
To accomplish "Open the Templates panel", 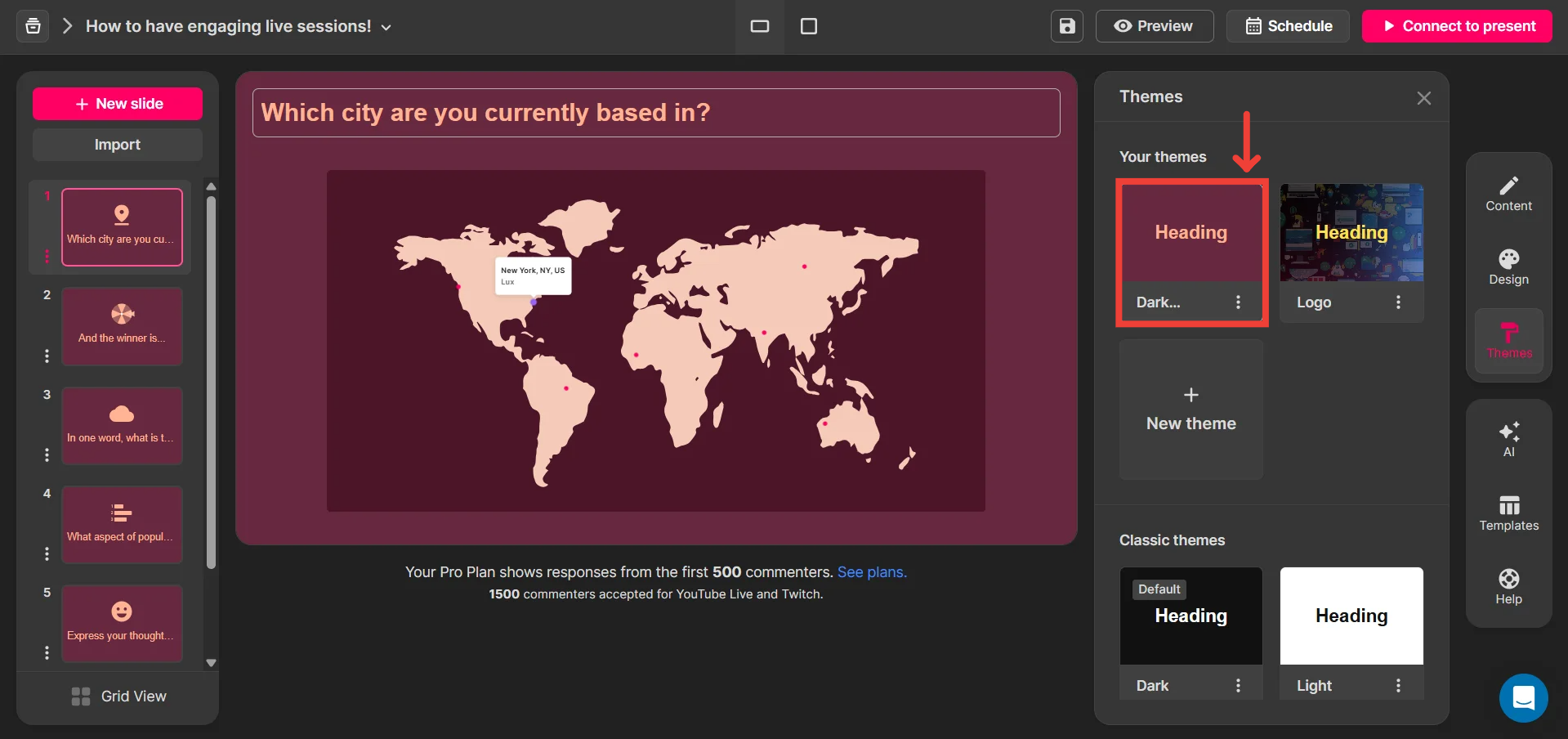I will [1508, 513].
